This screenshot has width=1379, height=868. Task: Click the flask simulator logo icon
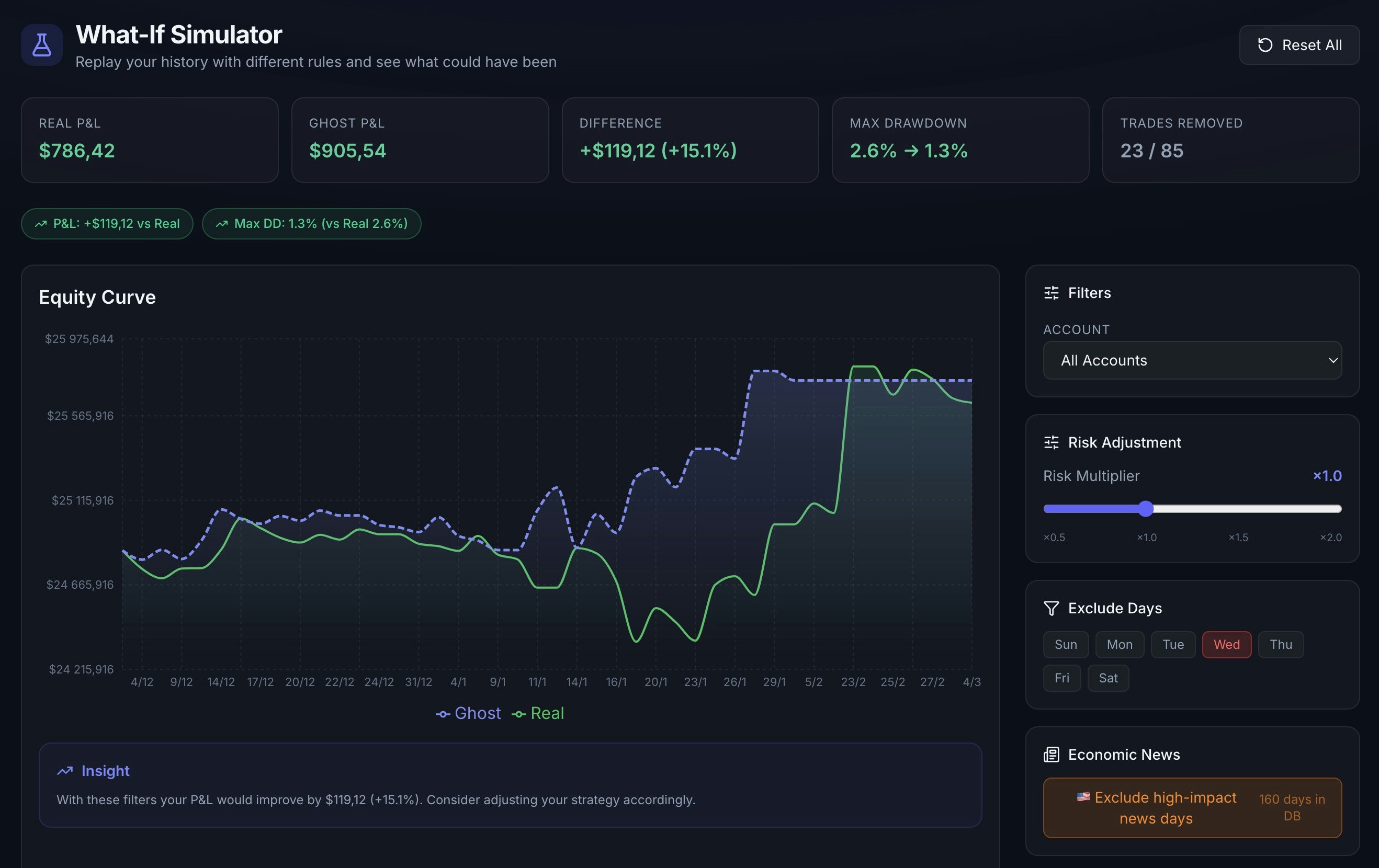click(x=42, y=44)
